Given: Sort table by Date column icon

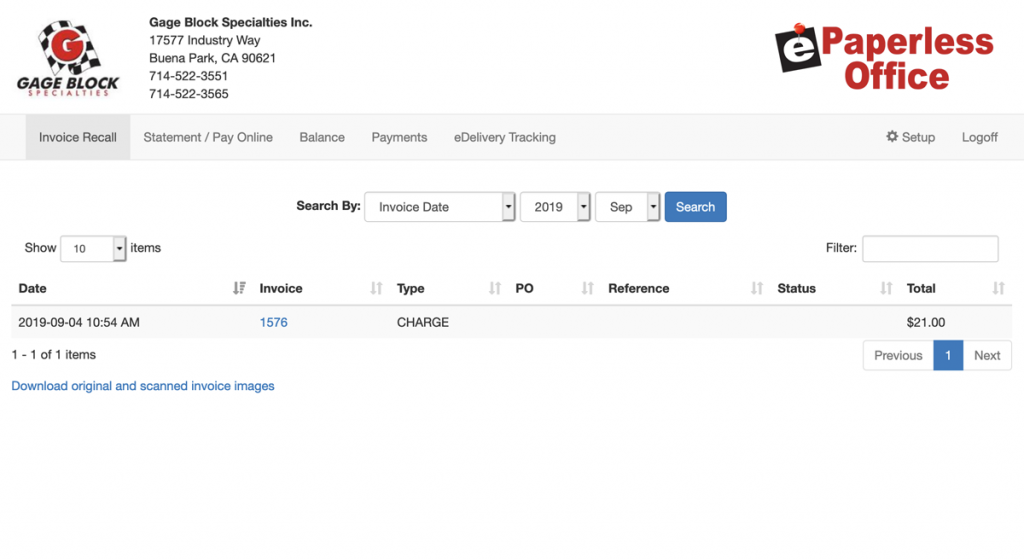Looking at the screenshot, I should (x=238, y=288).
